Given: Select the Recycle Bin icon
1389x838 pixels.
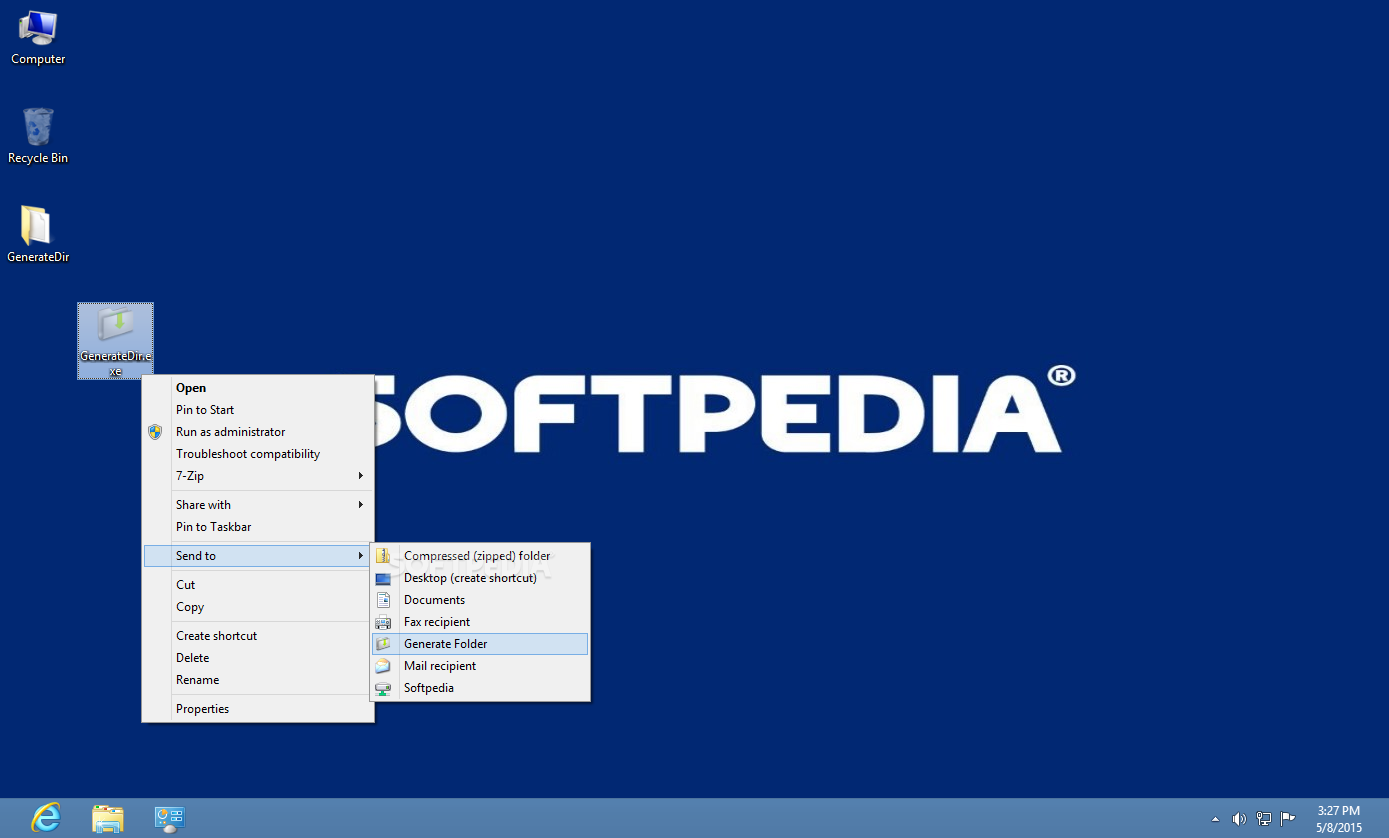Looking at the screenshot, I should pyautogui.click(x=38, y=136).
